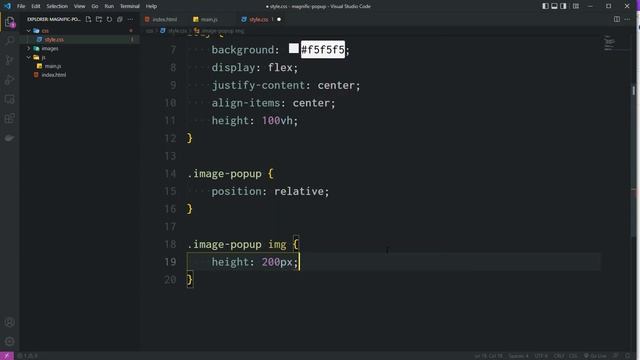Toggle the bottom panel visibility
Image resolution: width=640 pixels, height=360 pixels.
(x=554, y=6)
